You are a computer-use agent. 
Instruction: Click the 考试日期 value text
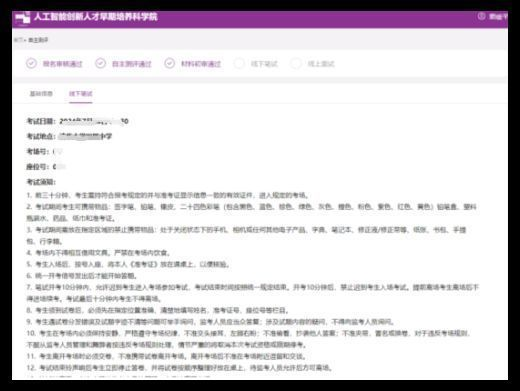coord(94,121)
